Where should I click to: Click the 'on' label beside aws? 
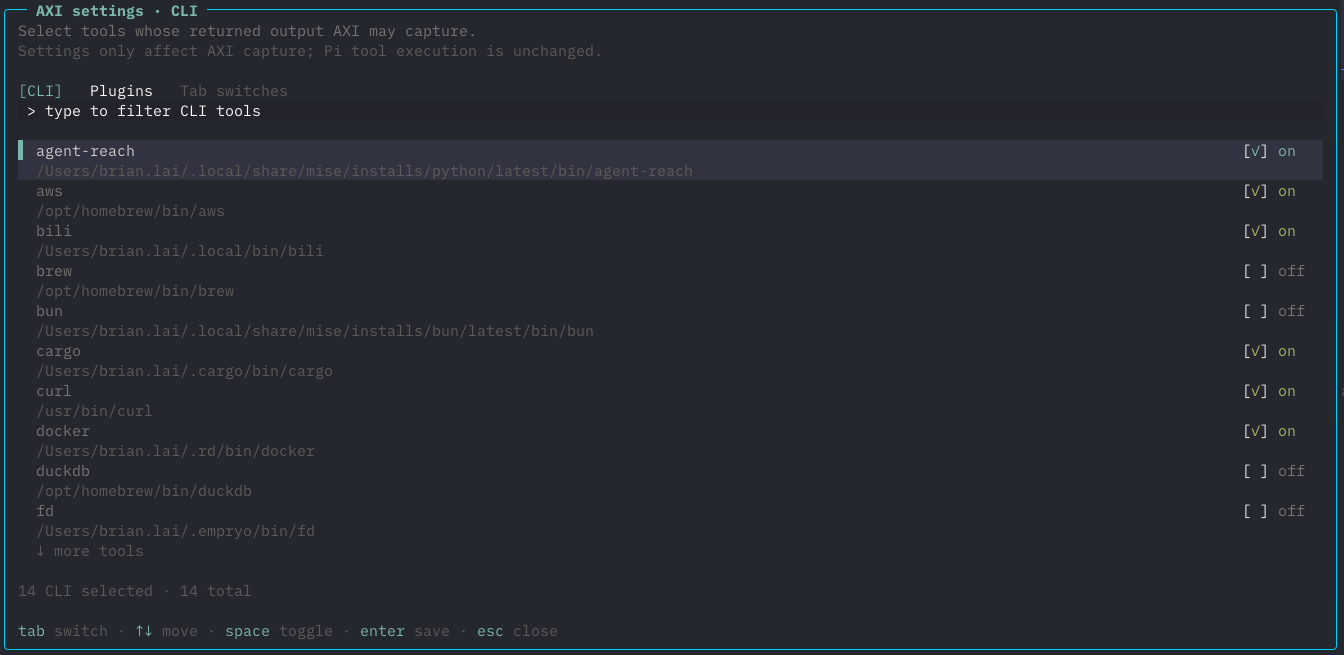[1287, 191]
